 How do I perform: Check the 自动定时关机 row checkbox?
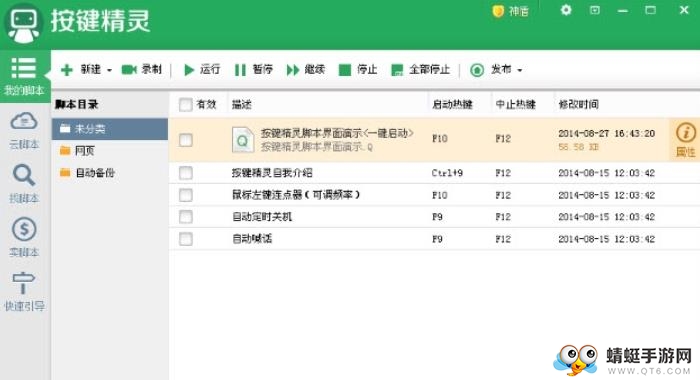click(186, 217)
